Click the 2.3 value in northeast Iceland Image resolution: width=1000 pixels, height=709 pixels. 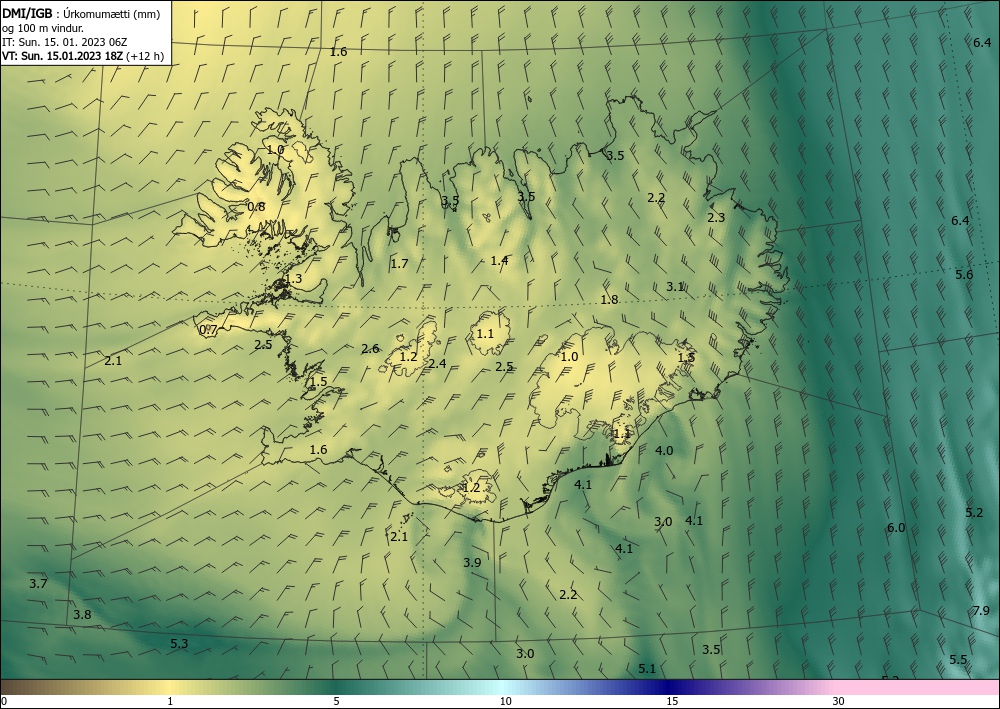pos(716,217)
